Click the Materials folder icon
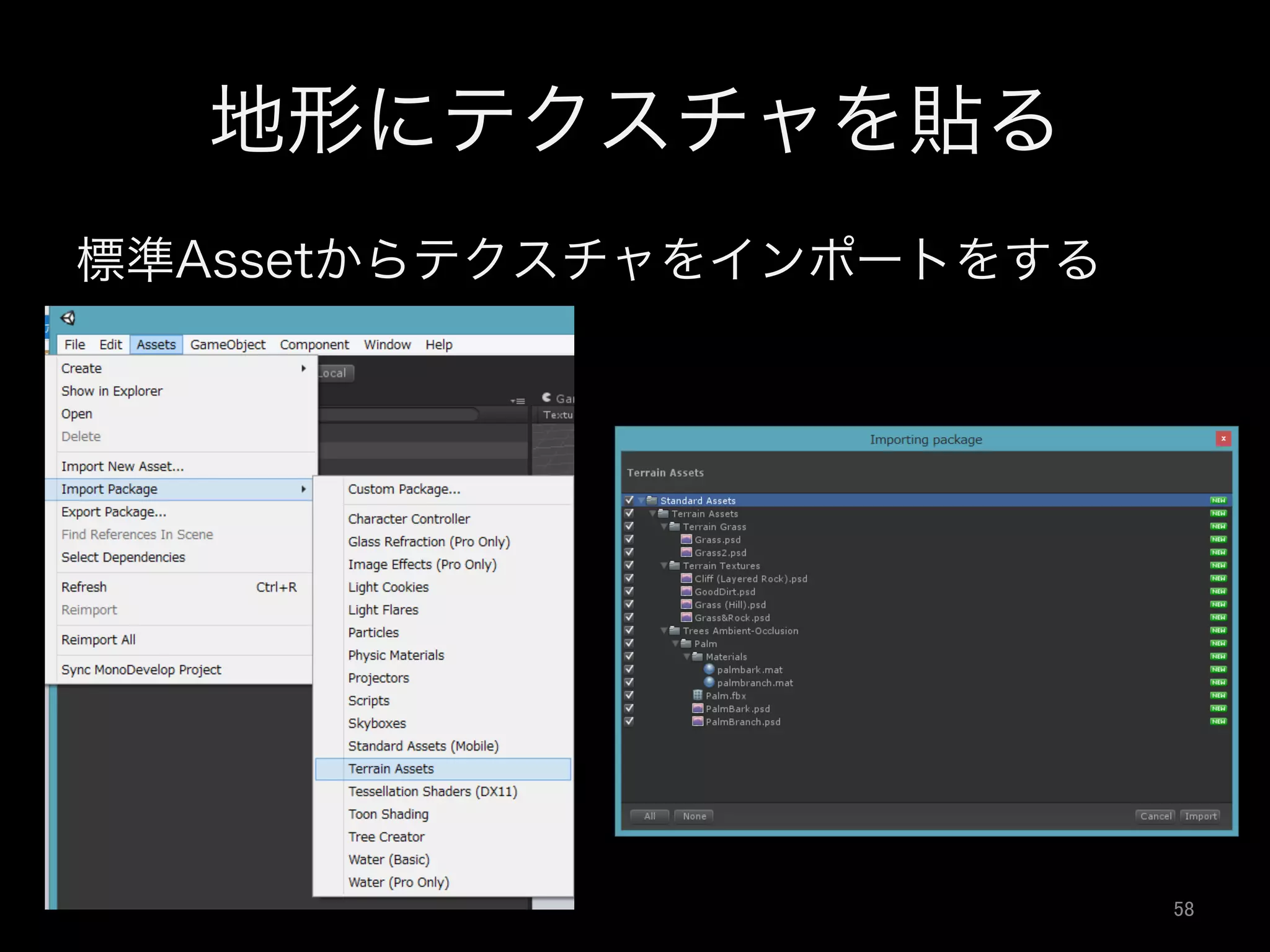This screenshot has width=1270, height=952. (x=697, y=656)
